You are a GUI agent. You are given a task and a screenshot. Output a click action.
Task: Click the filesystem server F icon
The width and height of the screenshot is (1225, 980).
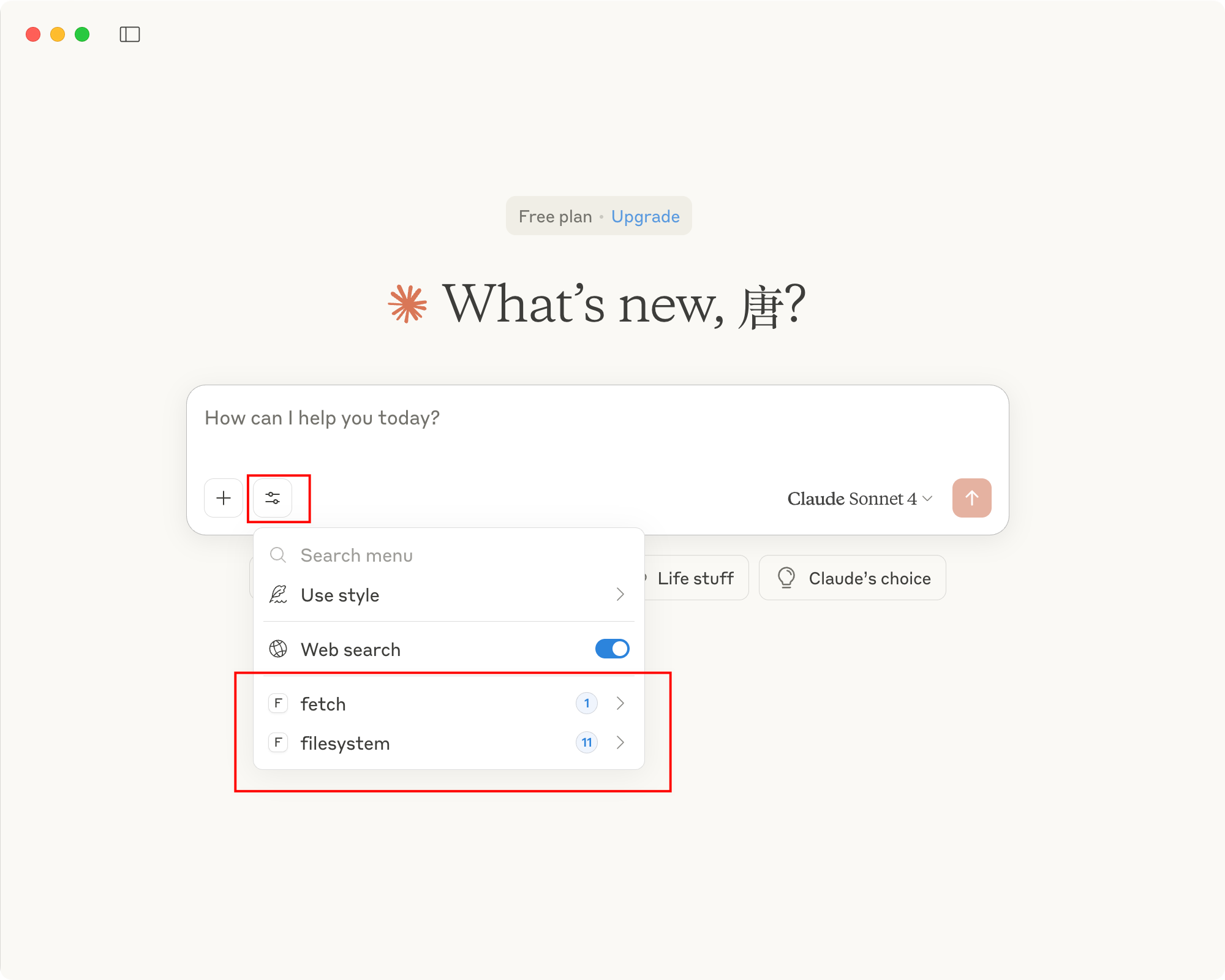[278, 743]
